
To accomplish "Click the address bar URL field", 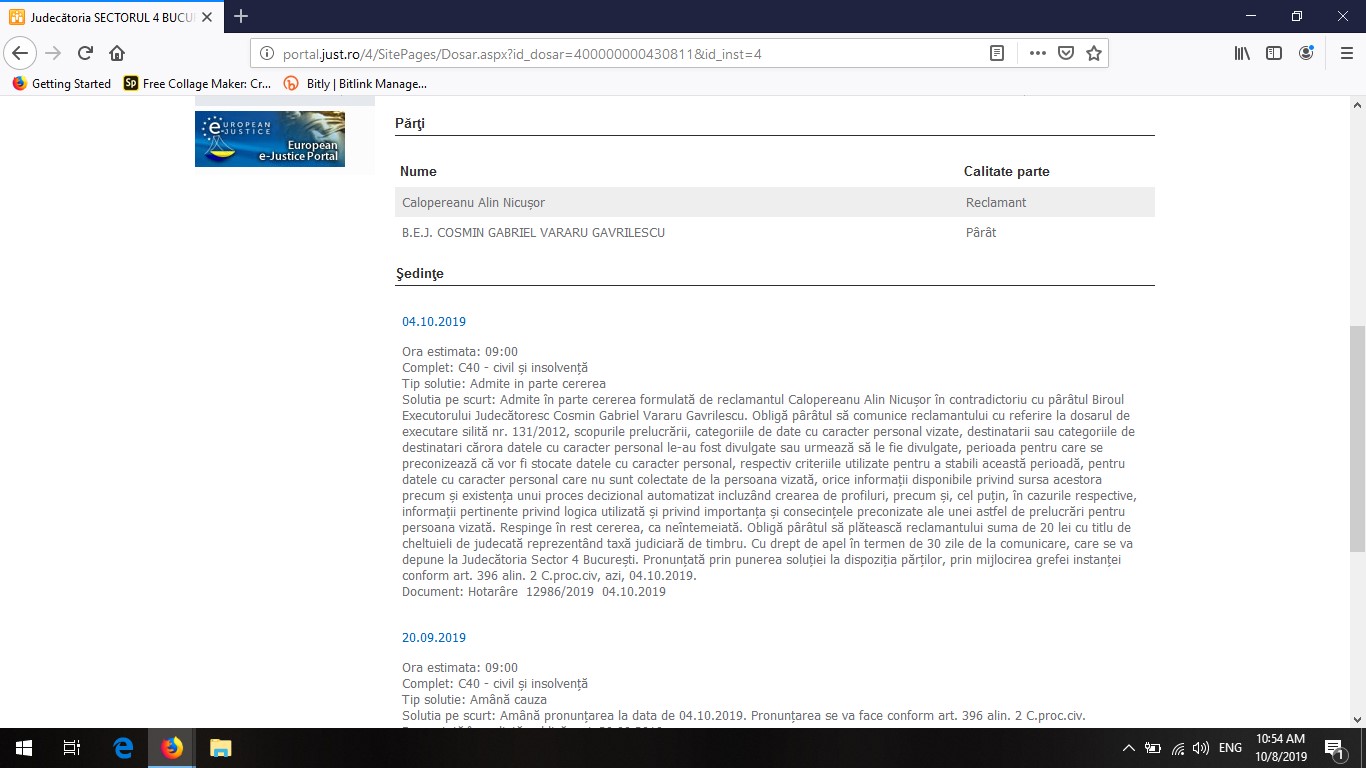I will point(620,53).
